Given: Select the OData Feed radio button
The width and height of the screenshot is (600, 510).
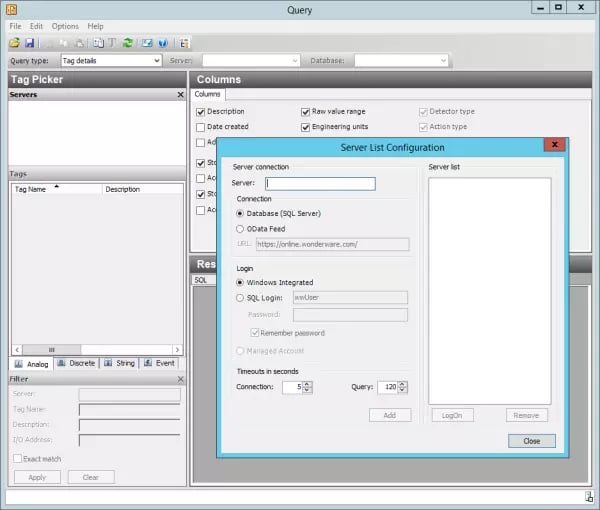Looking at the screenshot, I should click(240, 229).
